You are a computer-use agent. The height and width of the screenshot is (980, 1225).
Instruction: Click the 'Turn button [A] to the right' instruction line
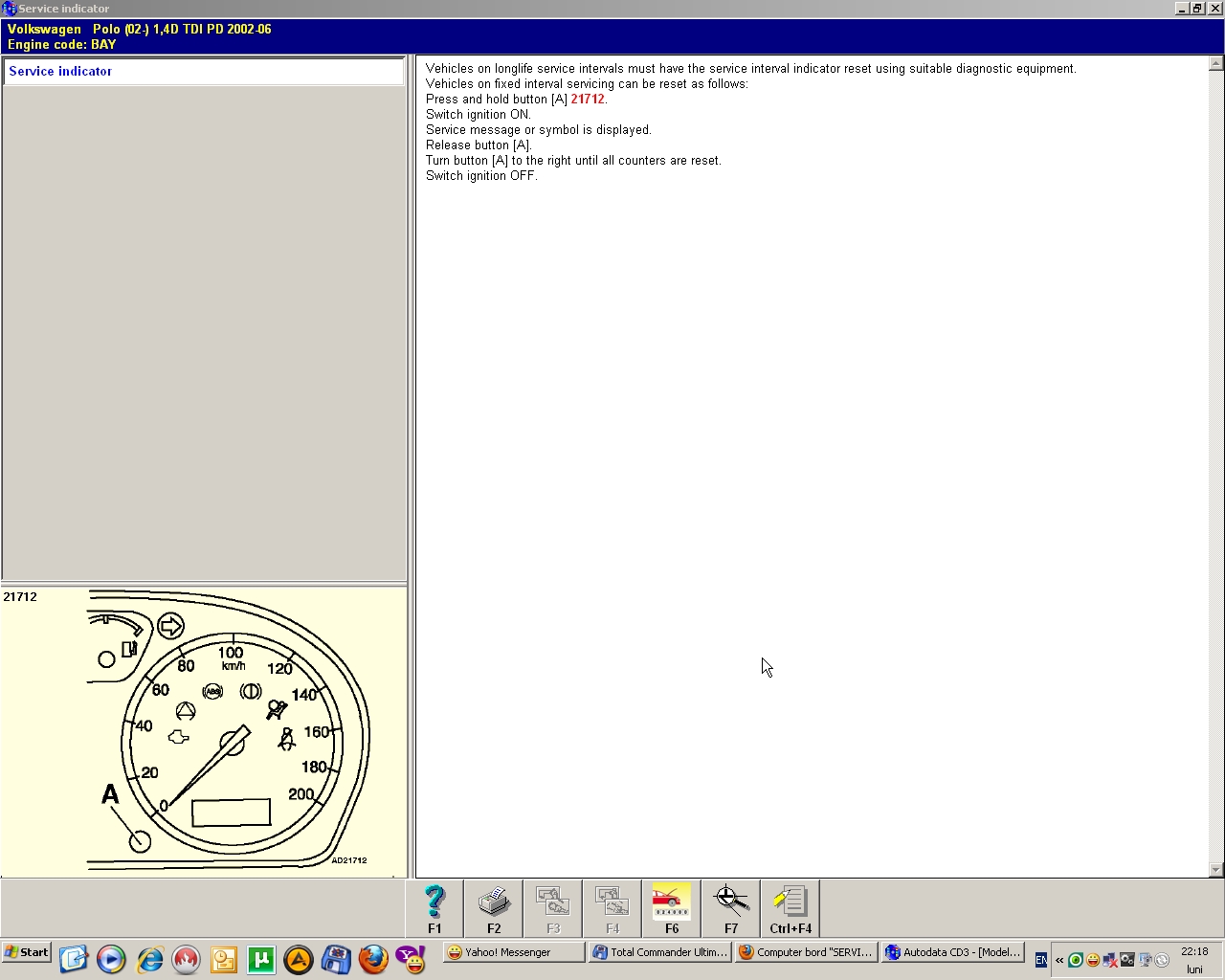pyautogui.click(x=573, y=161)
